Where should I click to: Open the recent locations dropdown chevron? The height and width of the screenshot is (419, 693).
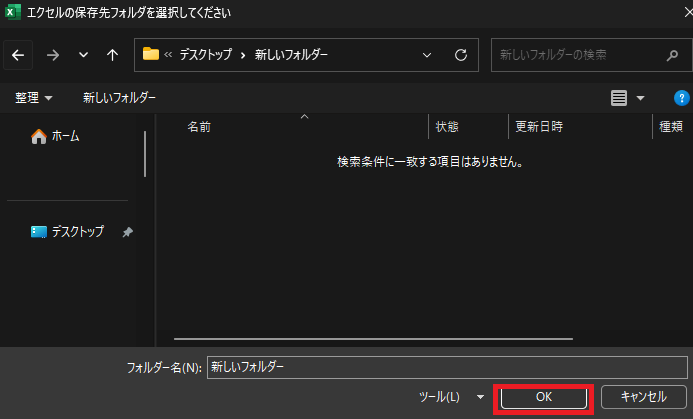pyautogui.click(x=83, y=54)
